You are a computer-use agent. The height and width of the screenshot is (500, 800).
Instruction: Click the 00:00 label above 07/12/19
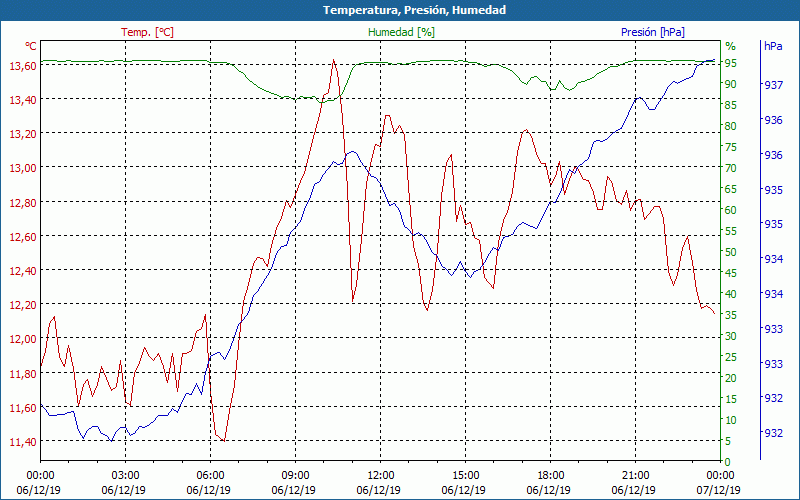(x=720, y=476)
